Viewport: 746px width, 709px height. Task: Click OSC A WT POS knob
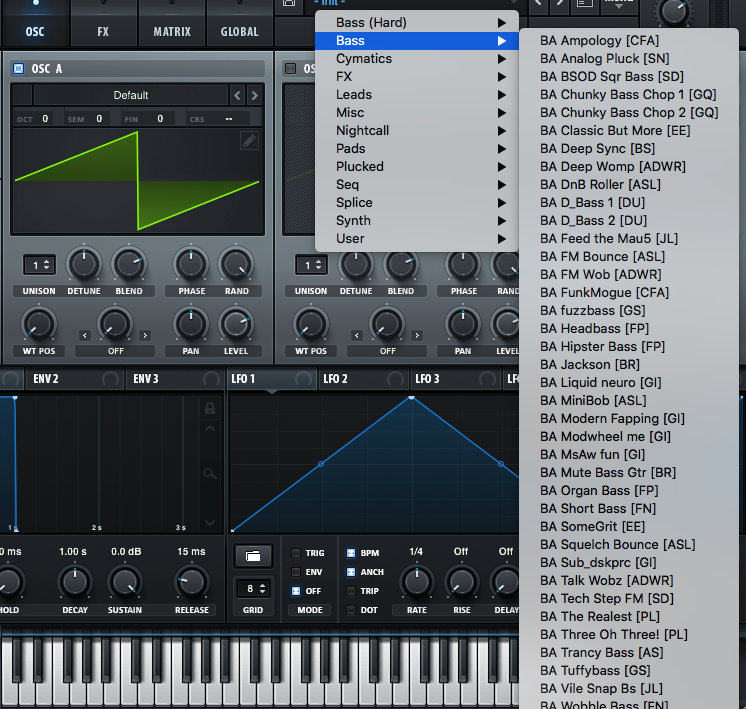click(x=39, y=325)
